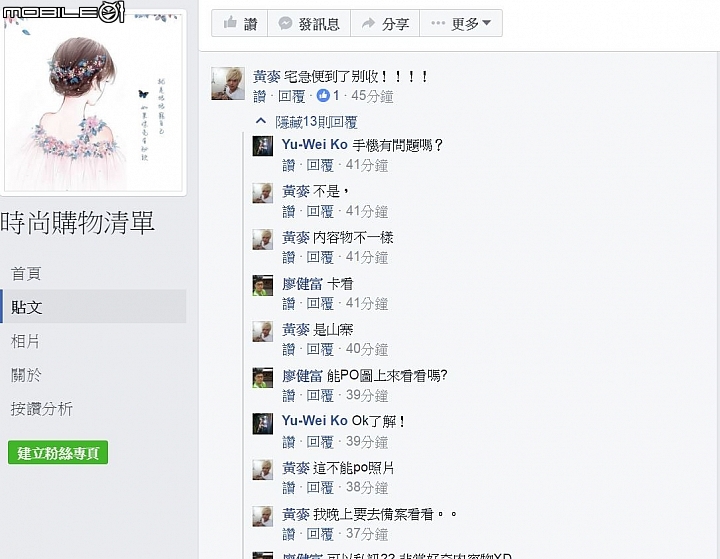Screen dimensions: 720x559
Task: Click the green 建立粉絲專頁 button
Action: 58,452
